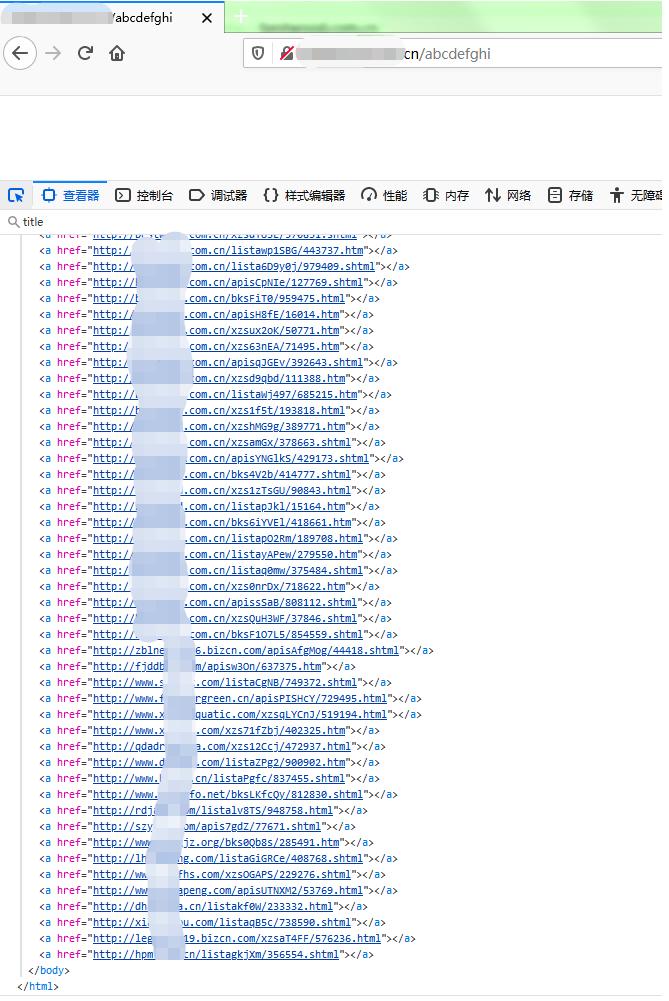This screenshot has height=1001, width=669.
Task: Focus the HTML search field containing title
Action: [x=332, y=222]
